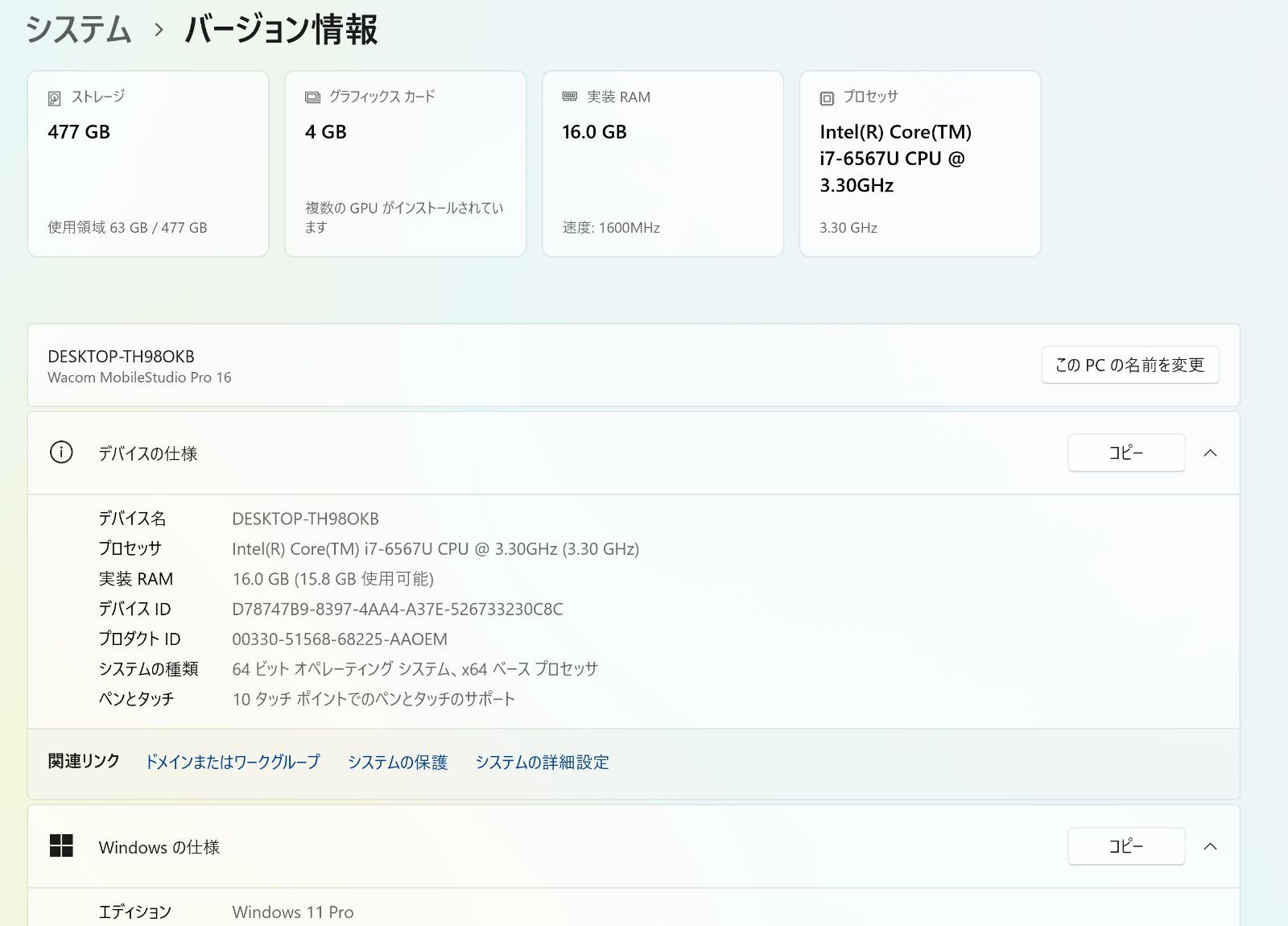Open システムの保護 settings
Viewport: 1288px width, 926px height.
(x=399, y=762)
